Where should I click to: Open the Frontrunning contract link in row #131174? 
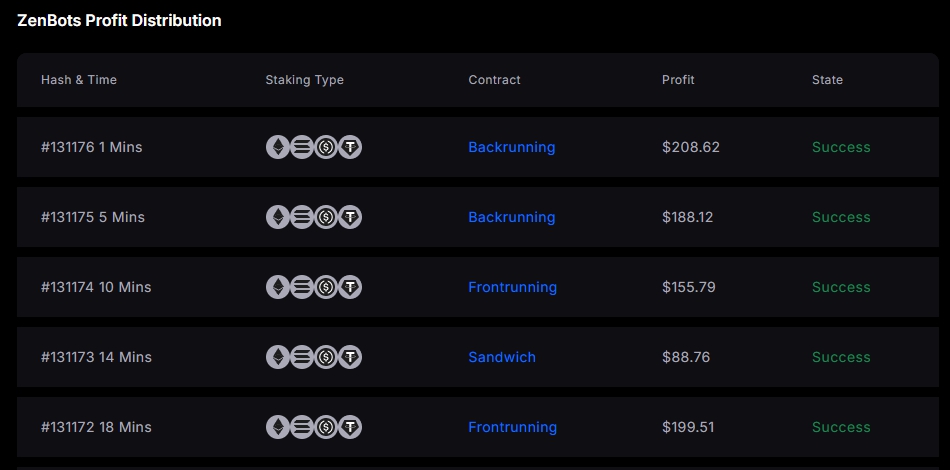(513, 287)
